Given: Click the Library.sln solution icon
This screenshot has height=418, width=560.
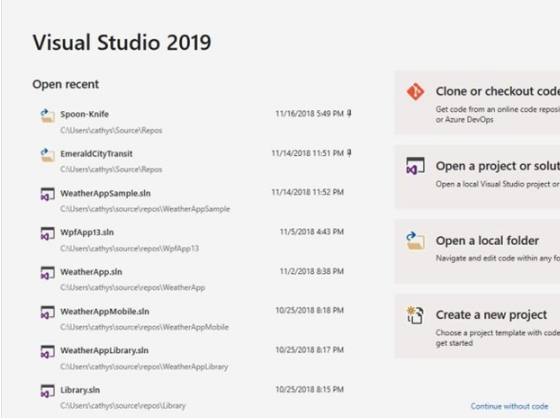Looking at the screenshot, I should click(48, 391).
